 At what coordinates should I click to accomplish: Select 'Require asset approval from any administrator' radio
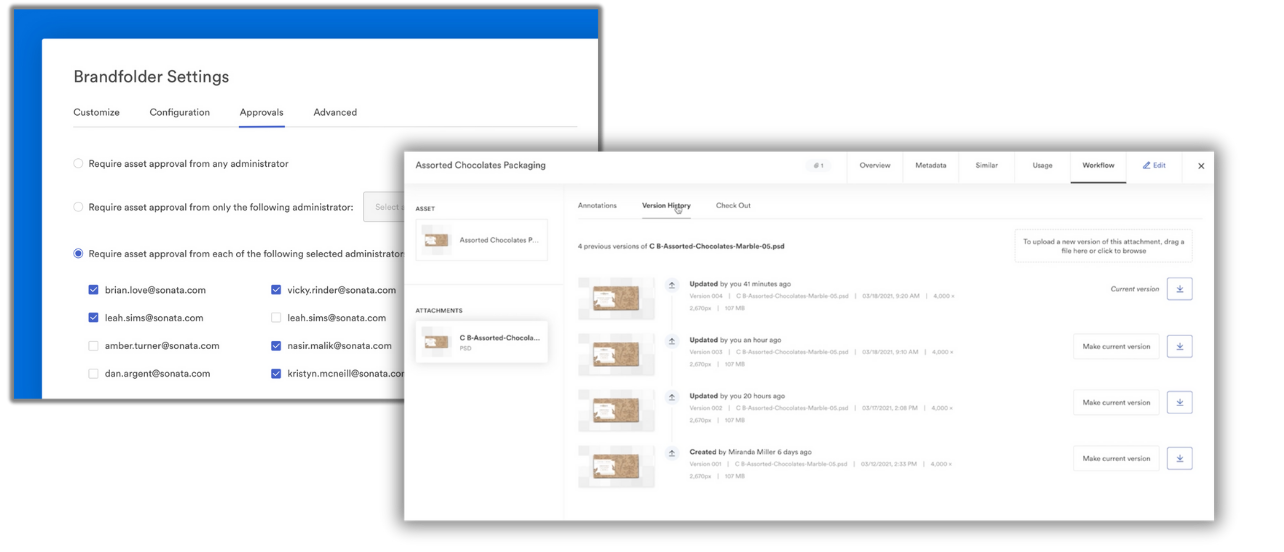[x=78, y=163]
